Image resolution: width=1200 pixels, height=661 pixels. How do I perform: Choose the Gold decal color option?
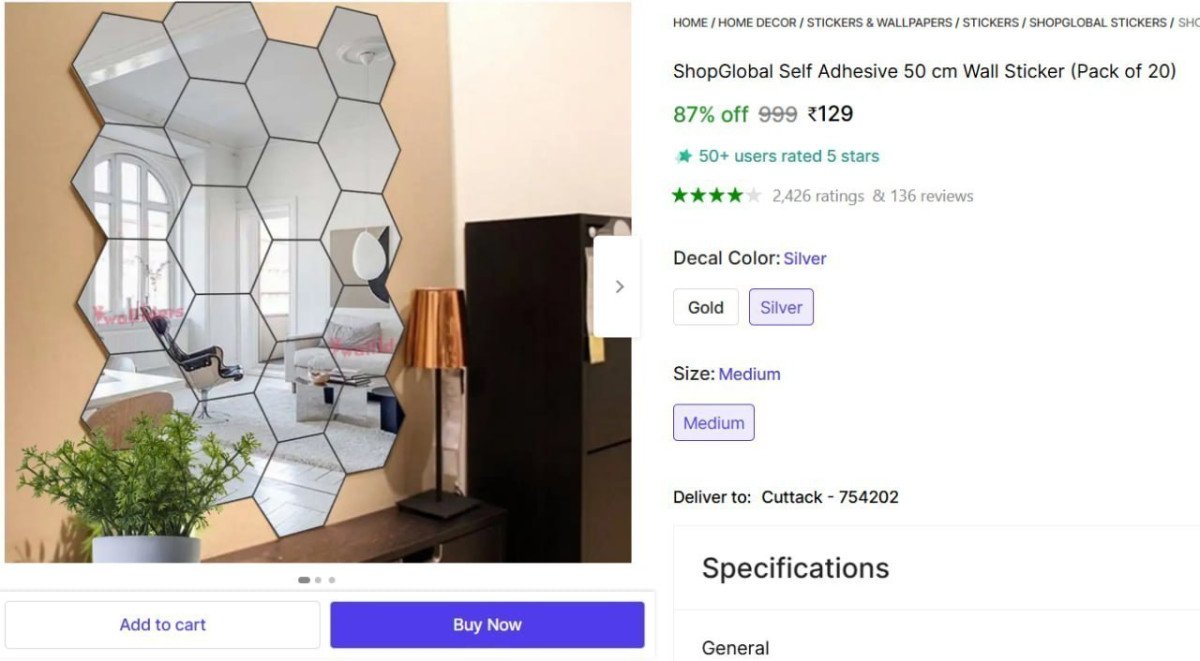coord(705,307)
